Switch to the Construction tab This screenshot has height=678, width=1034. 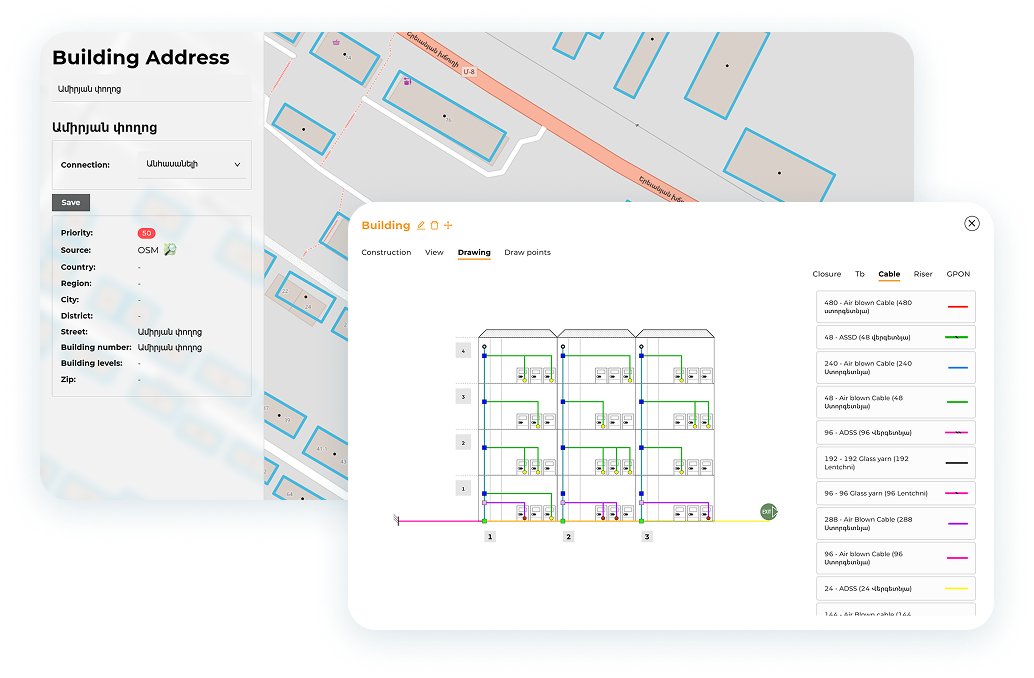tap(386, 253)
